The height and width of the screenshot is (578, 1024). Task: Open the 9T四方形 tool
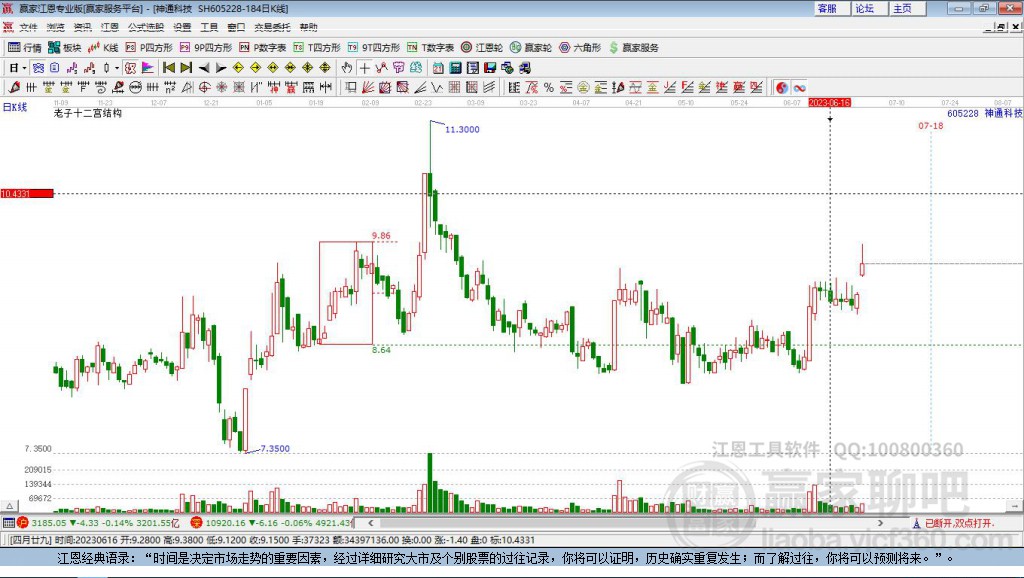374,48
